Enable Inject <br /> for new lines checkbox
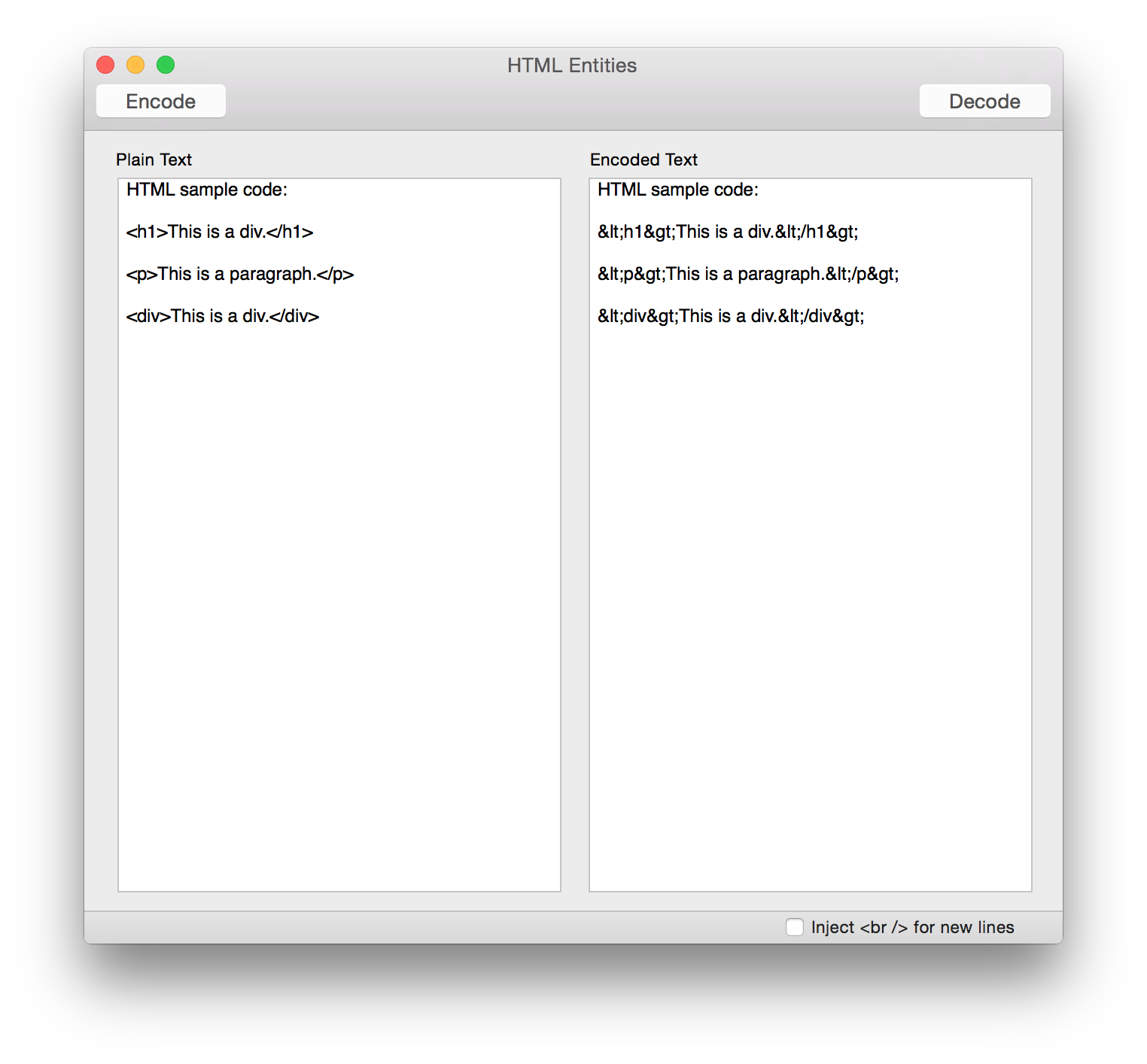This screenshot has width=1147, height=1064. point(795,927)
